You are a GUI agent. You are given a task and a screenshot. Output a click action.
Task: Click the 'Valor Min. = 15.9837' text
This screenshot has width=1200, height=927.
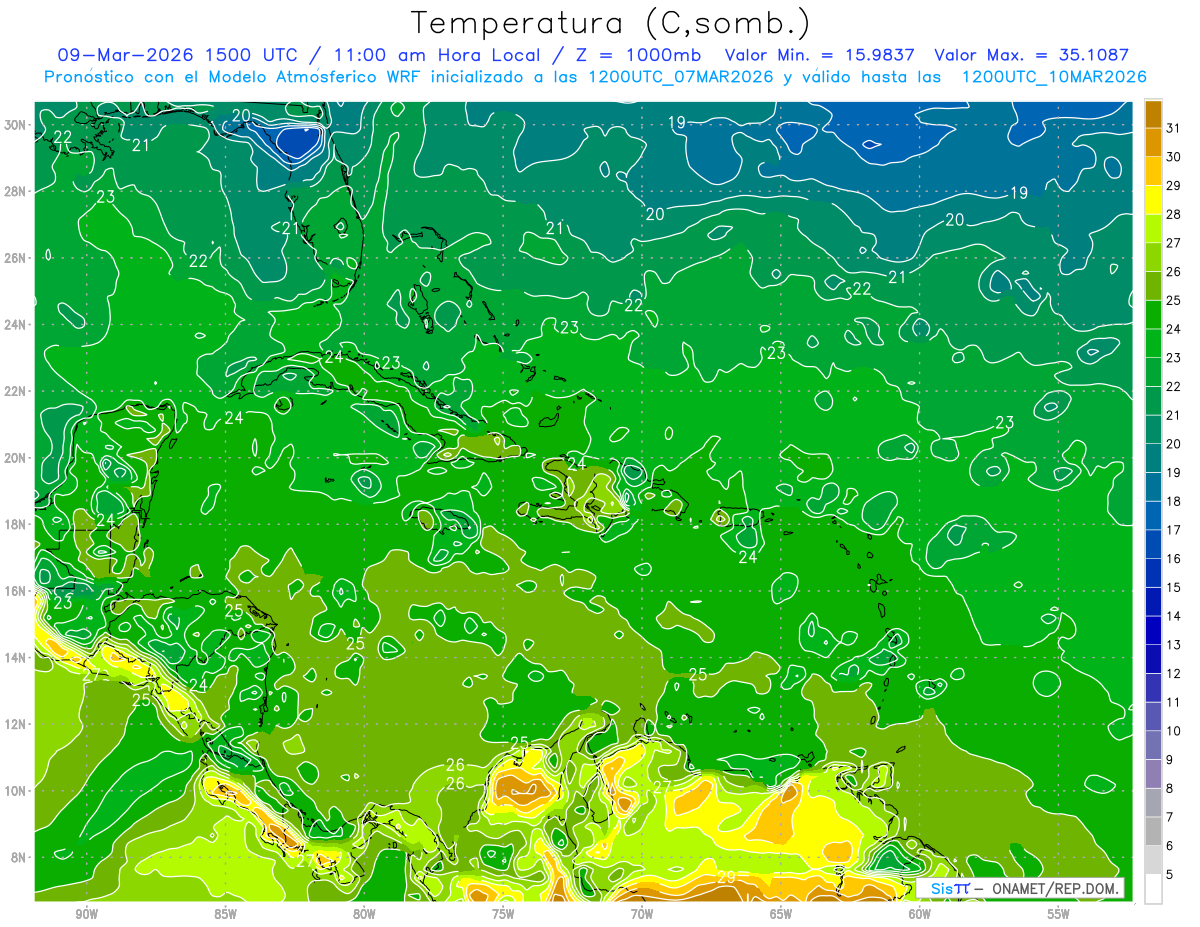[818, 54]
